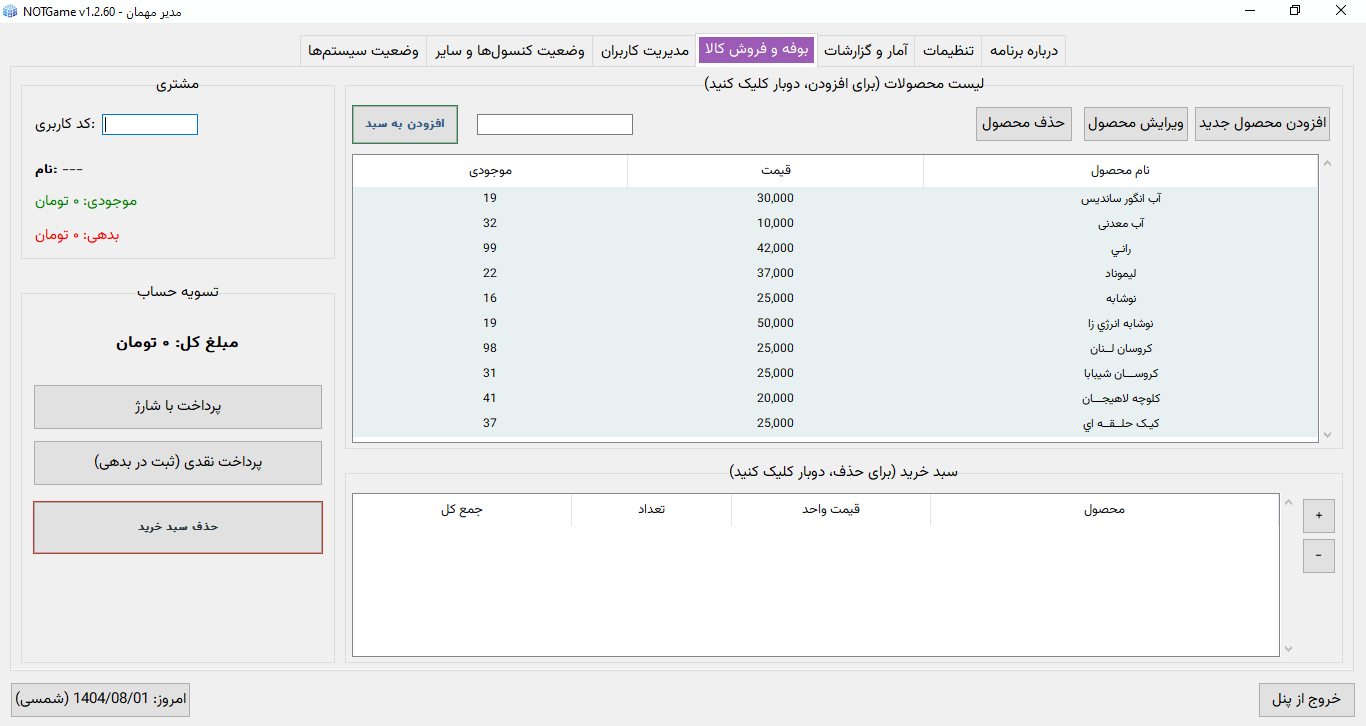Screen dimensions: 1366x726
Task: Select the 'مدیریت کاربران' tab
Action: tap(644, 50)
